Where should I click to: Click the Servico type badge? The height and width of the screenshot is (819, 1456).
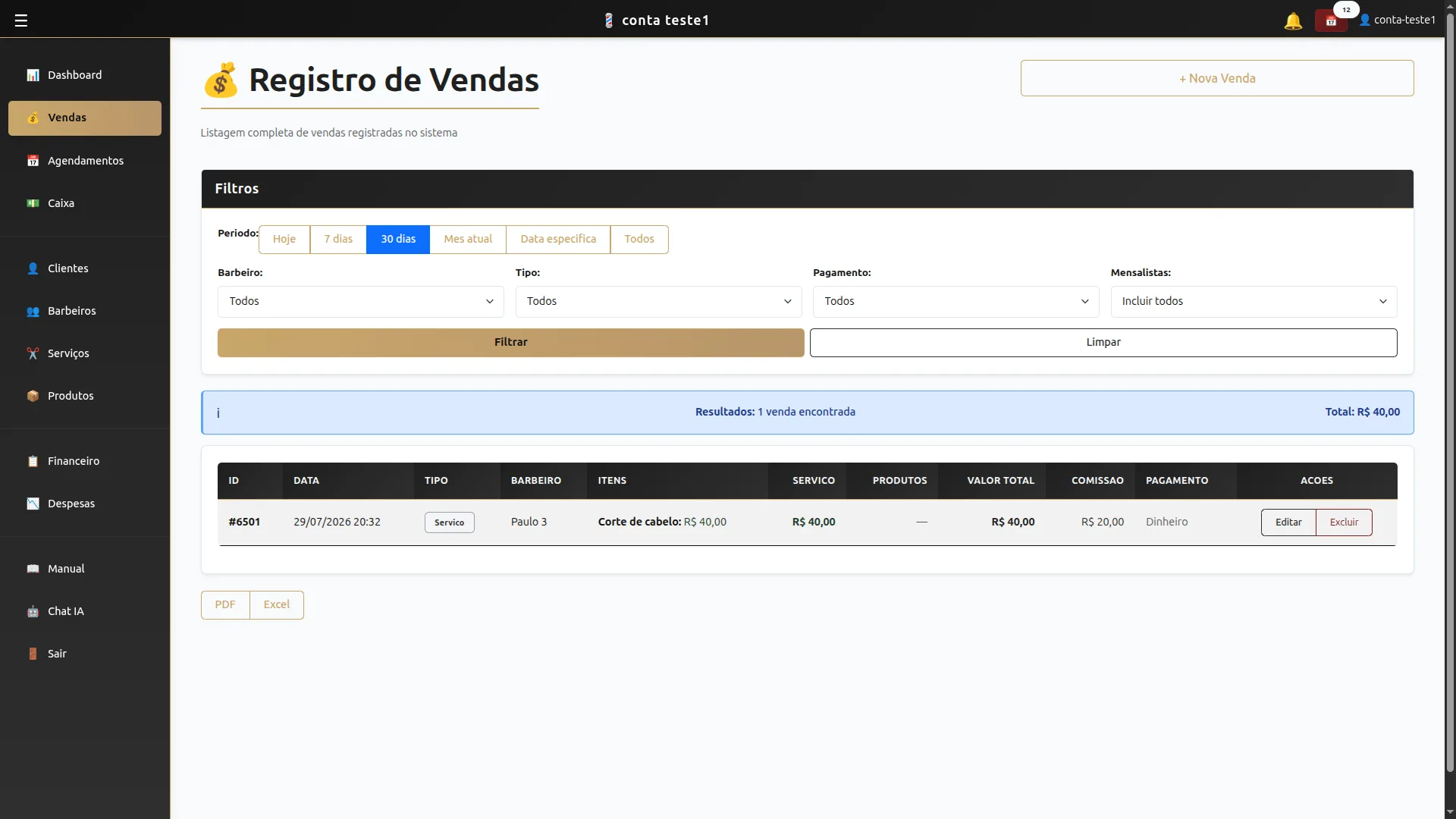point(450,522)
